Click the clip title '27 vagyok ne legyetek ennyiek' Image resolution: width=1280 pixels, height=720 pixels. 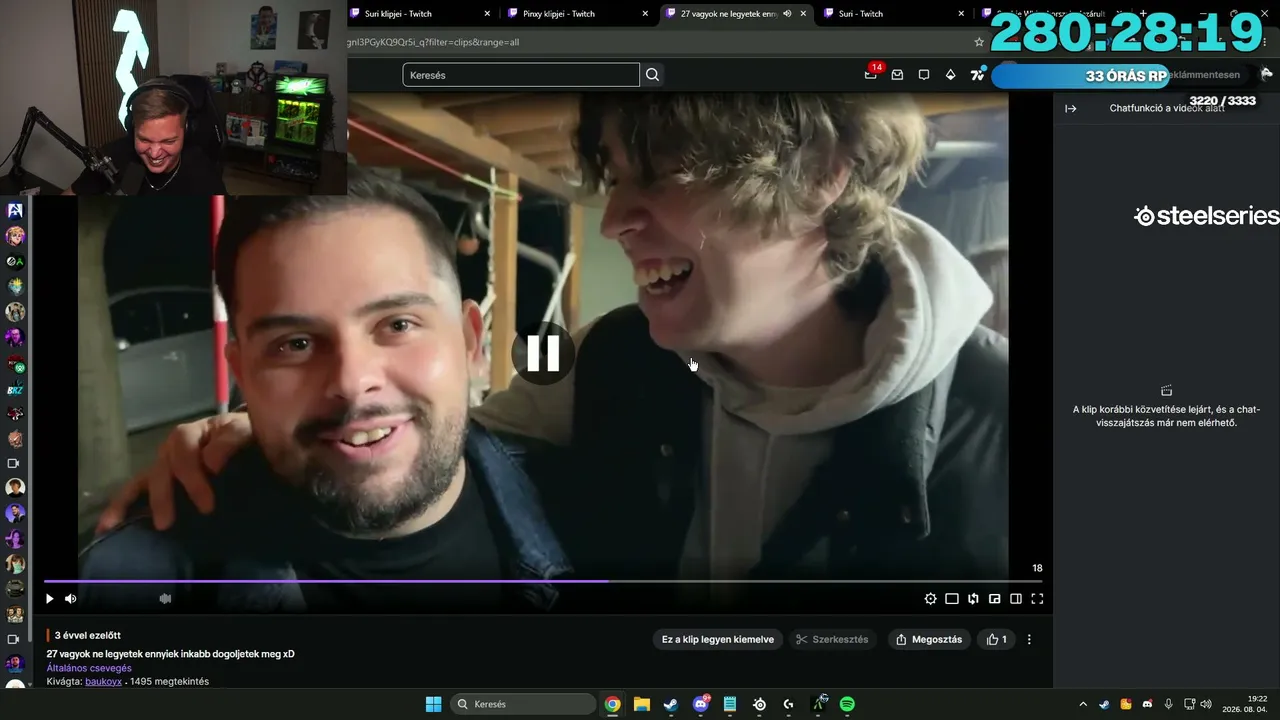pyautogui.click(x=170, y=654)
